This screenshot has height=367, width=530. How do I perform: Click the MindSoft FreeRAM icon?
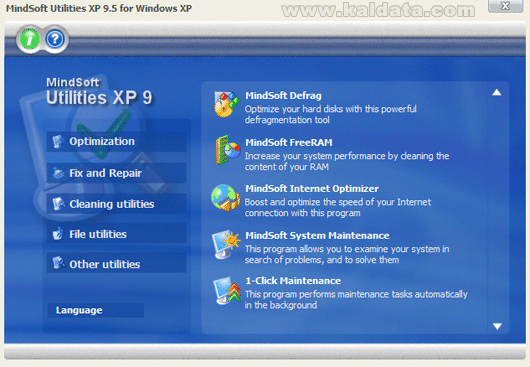click(x=227, y=150)
